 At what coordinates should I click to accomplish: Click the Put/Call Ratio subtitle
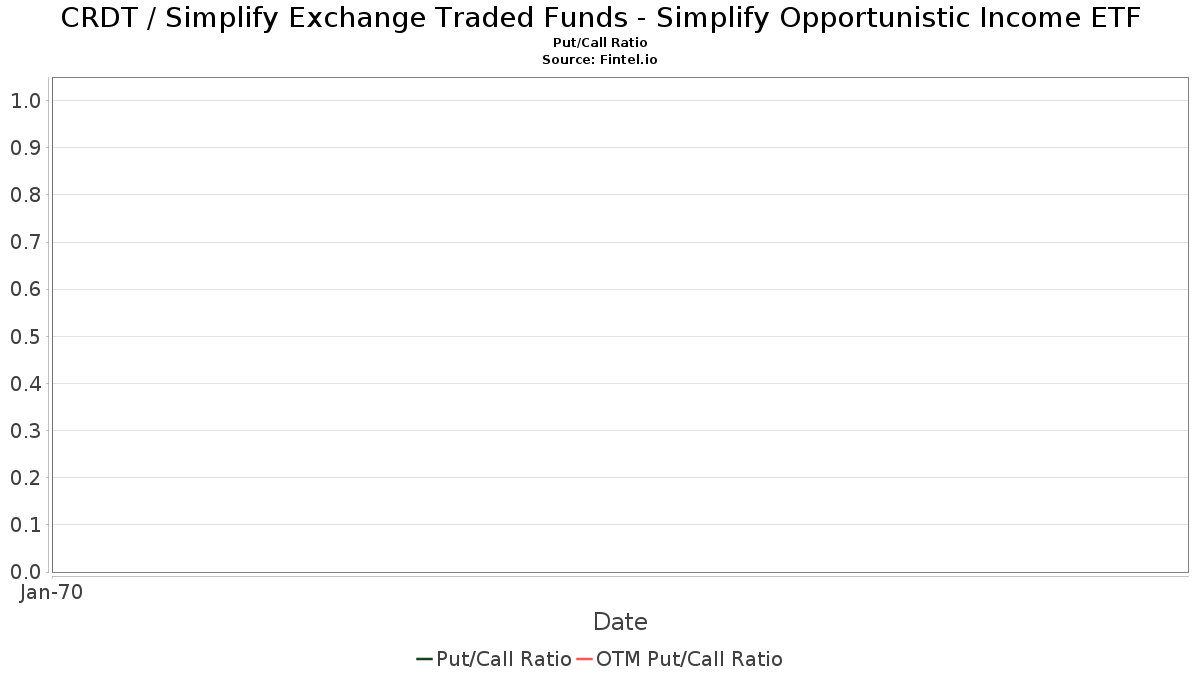click(x=600, y=43)
